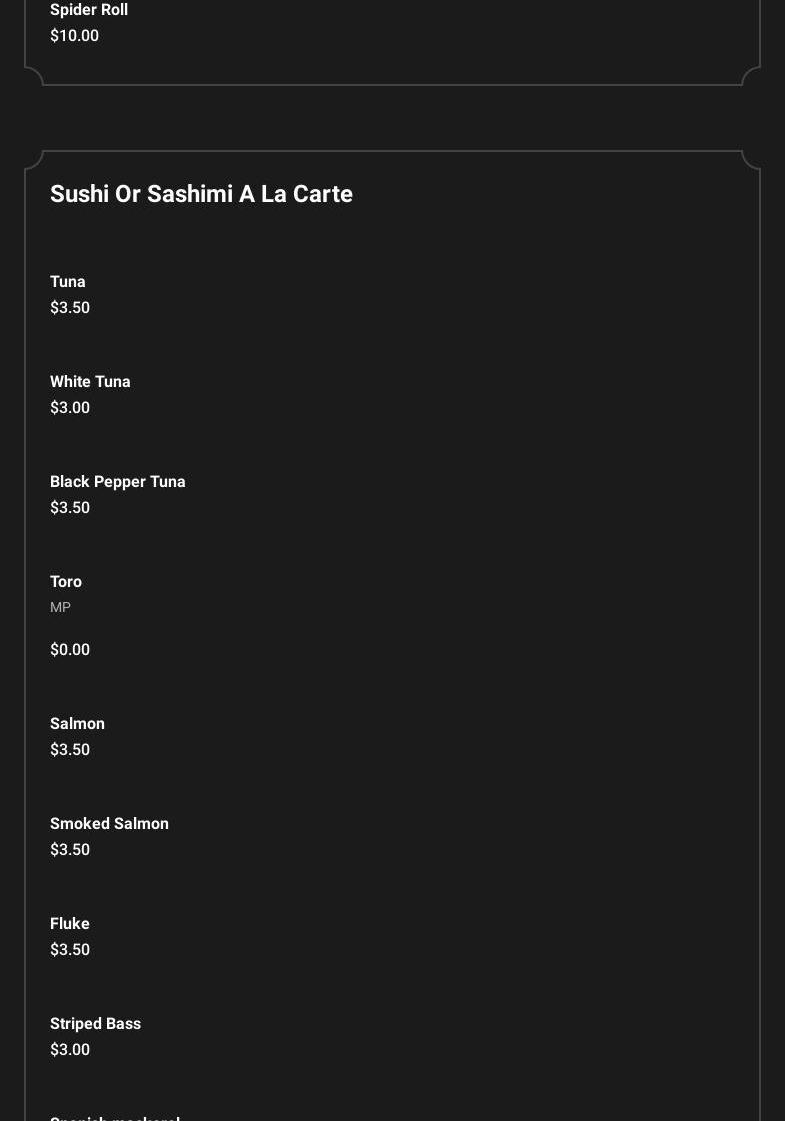Screen dimensions: 785x1121
Task: Choose the Fluke menu item
Action: point(70,924)
